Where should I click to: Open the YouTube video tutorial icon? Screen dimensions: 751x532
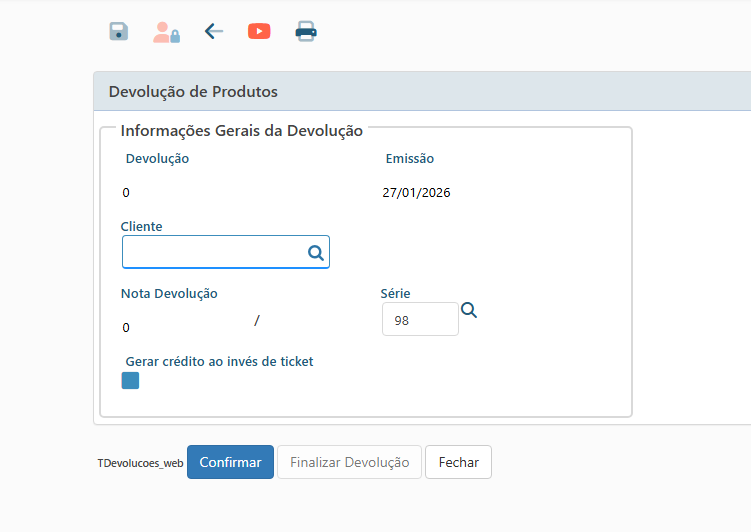(x=259, y=31)
